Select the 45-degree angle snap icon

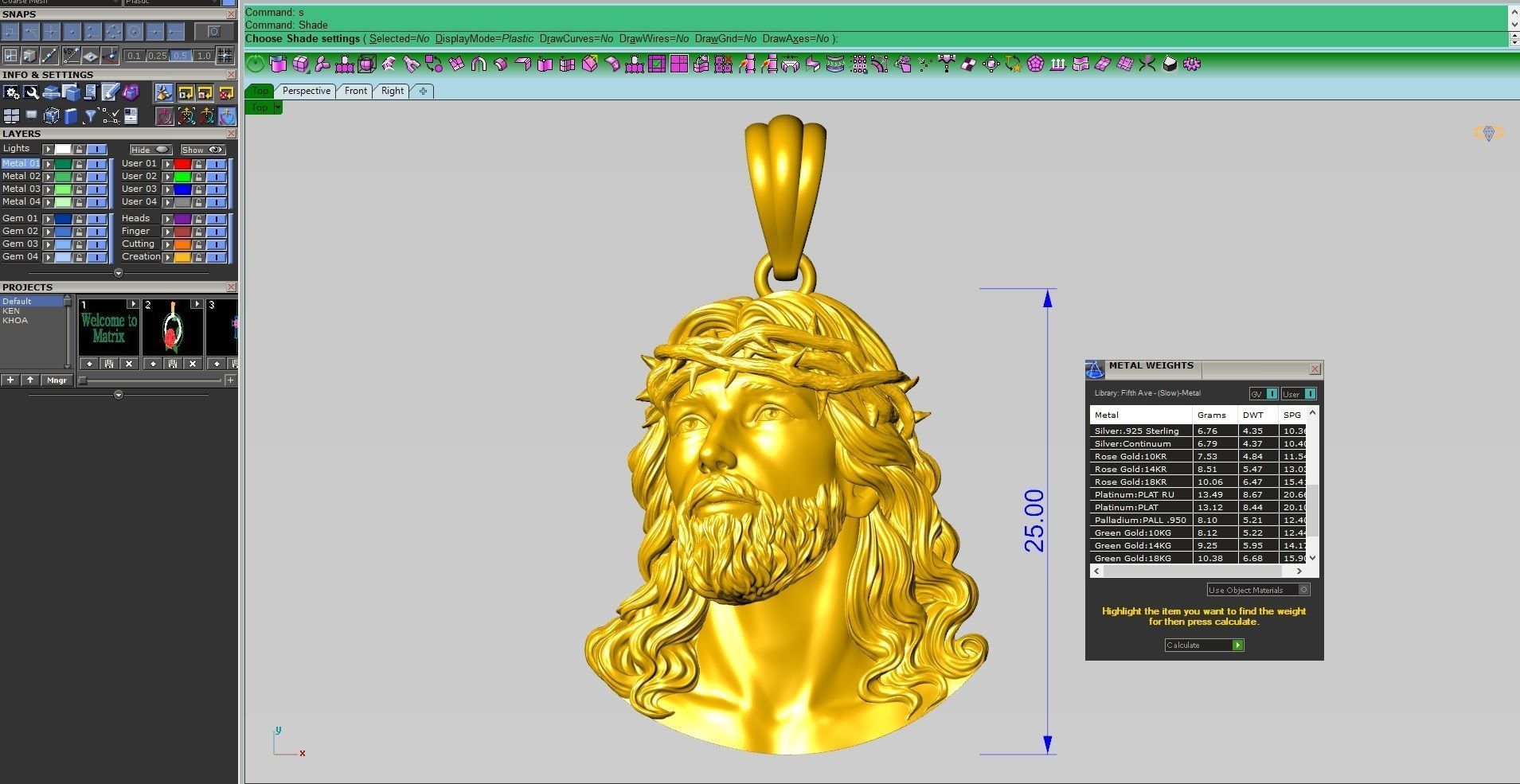[72, 55]
